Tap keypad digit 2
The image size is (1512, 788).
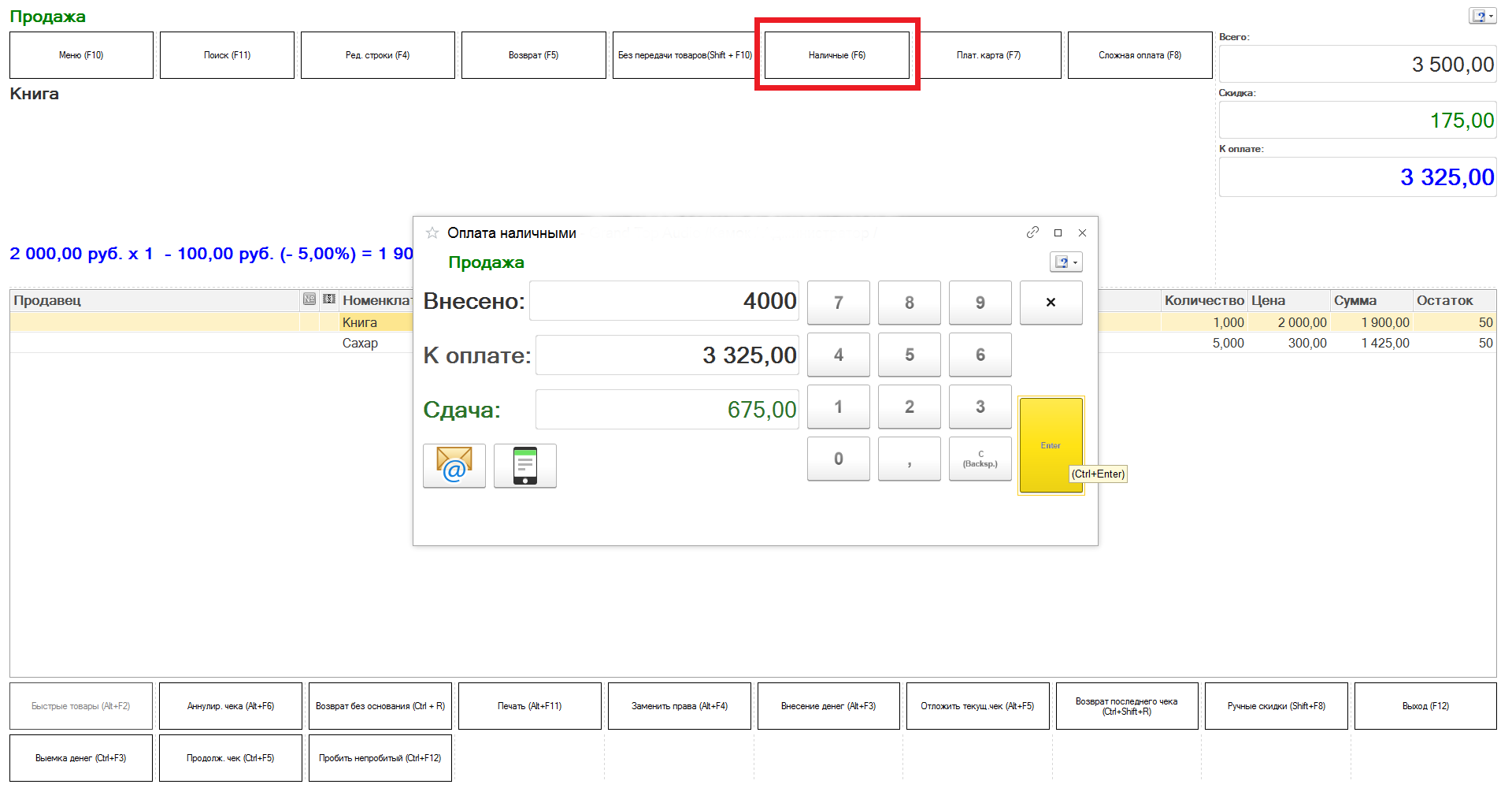[910, 407]
